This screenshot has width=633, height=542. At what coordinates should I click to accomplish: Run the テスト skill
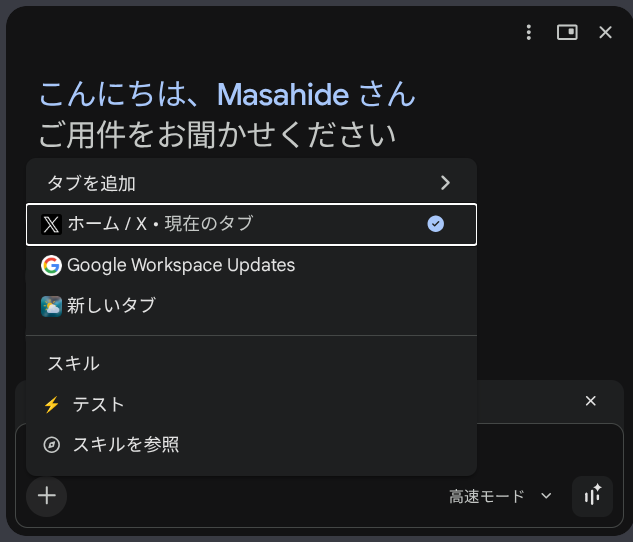pos(98,405)
